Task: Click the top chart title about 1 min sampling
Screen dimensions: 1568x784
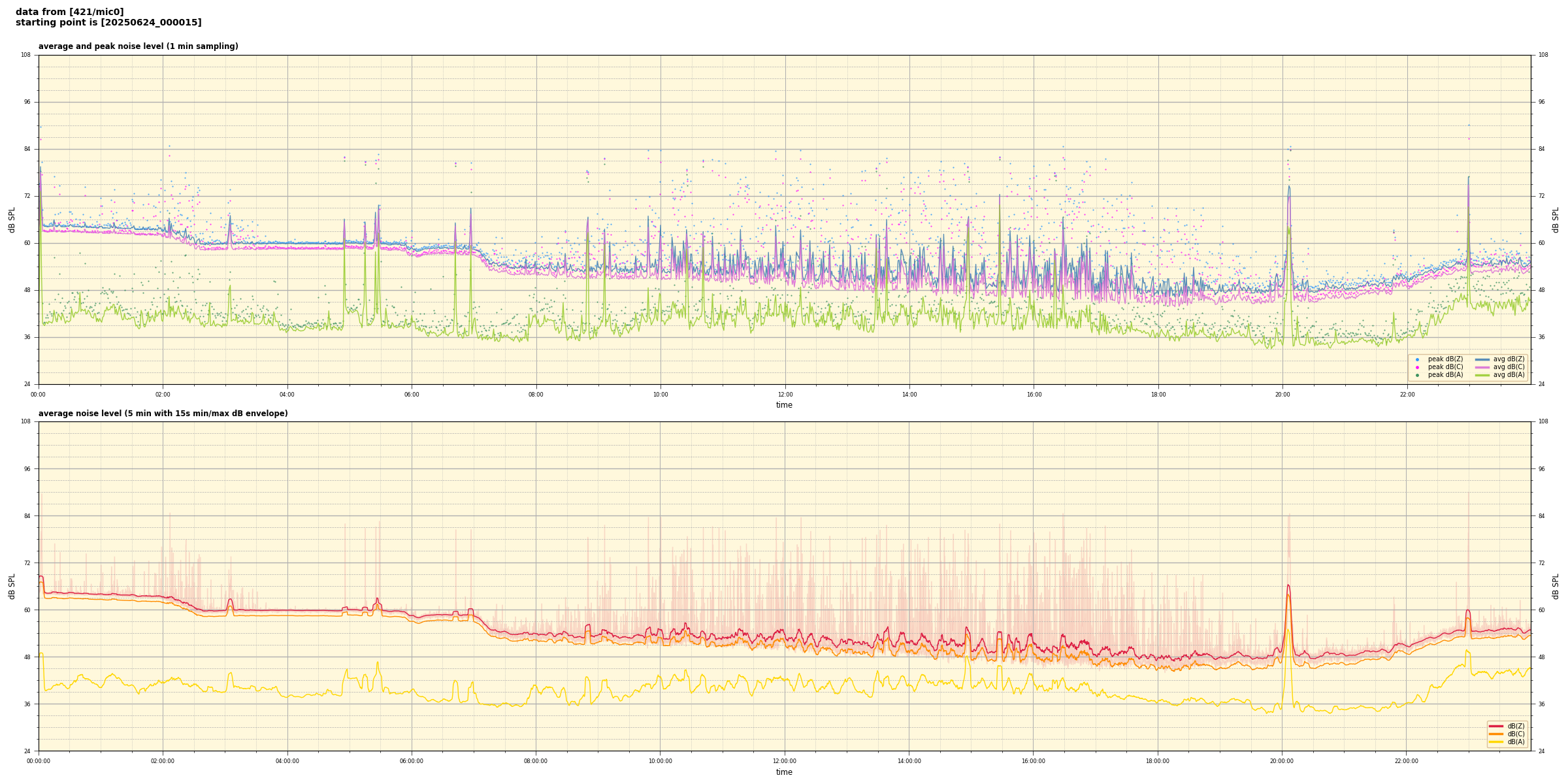Action: pos(138,46)
